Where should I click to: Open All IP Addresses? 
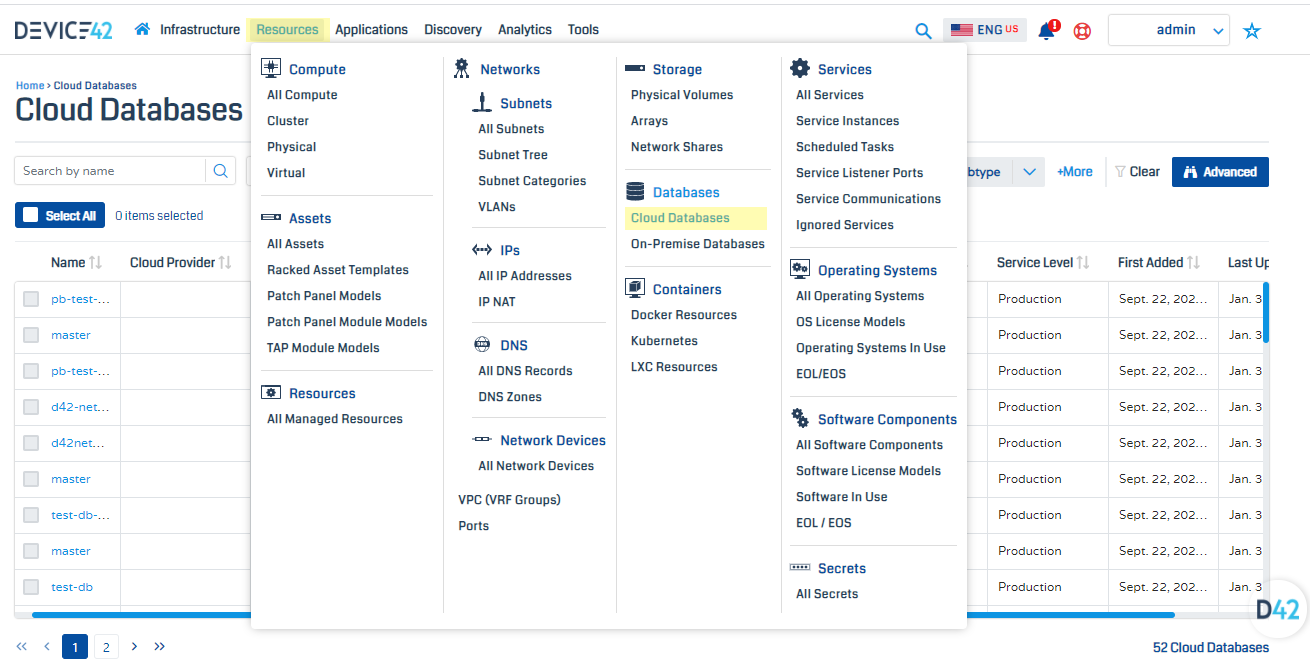click(x=525, y=276)
